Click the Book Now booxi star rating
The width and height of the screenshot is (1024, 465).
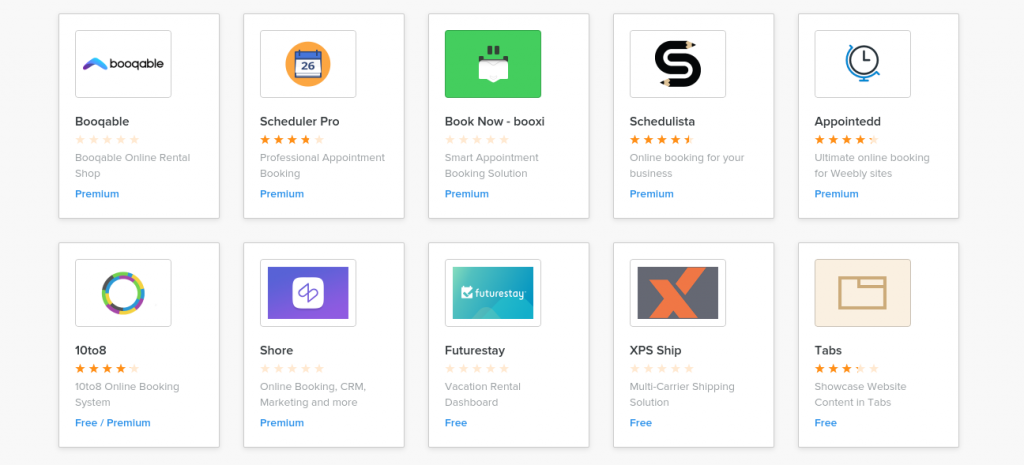tap(477, 140)
